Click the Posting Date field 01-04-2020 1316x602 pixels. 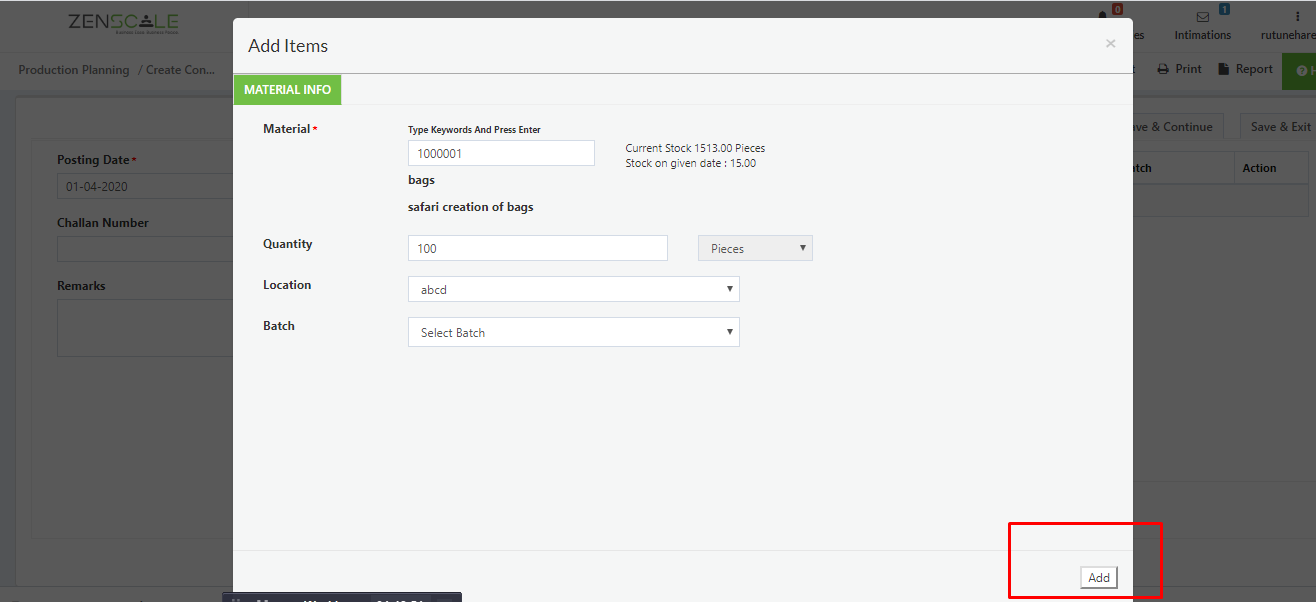click(145, 186)
